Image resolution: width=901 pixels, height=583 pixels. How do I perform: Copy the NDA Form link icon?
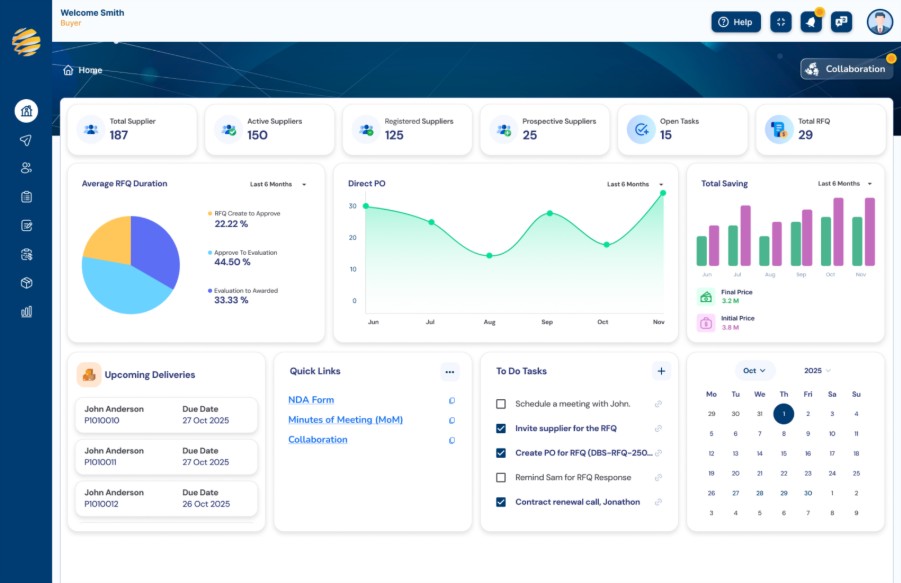pyautogui.click(x=452, y=400)
